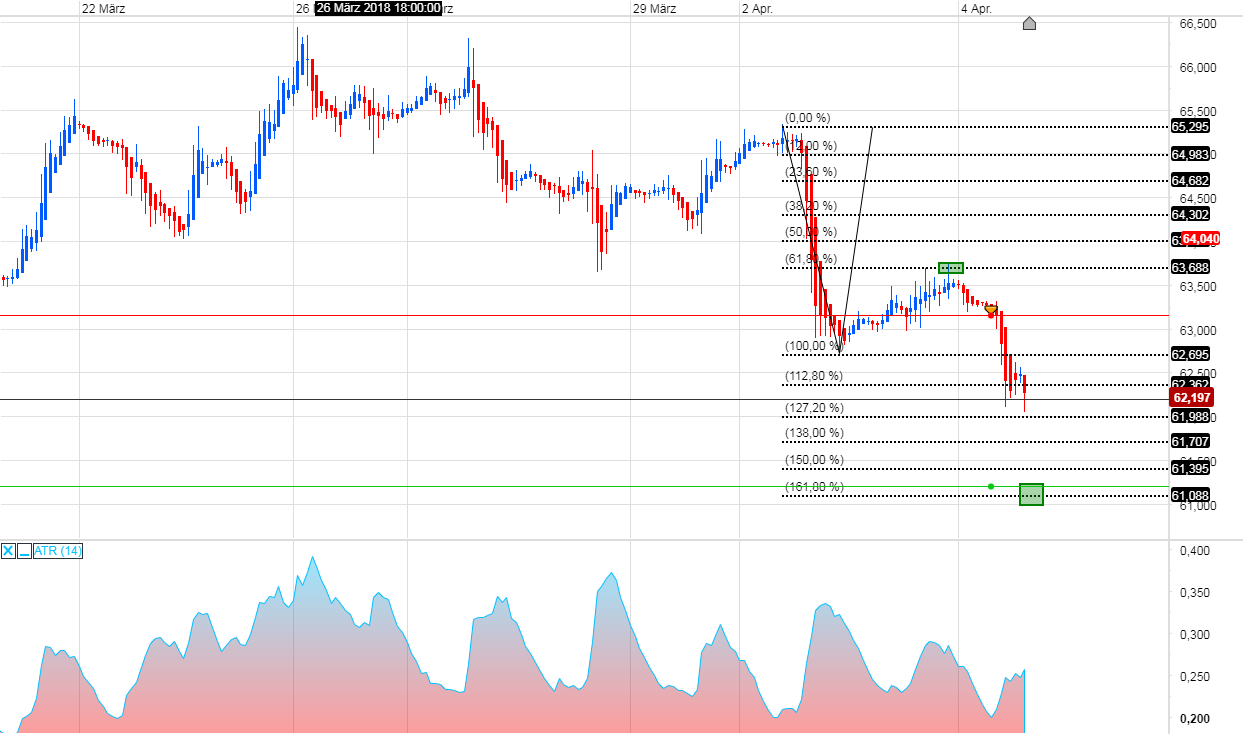This screenshot has height=739, width=1243.
Task: Select the gray arrow marker at chart top
Action: pyautogui.click(x=1030, y=24)
